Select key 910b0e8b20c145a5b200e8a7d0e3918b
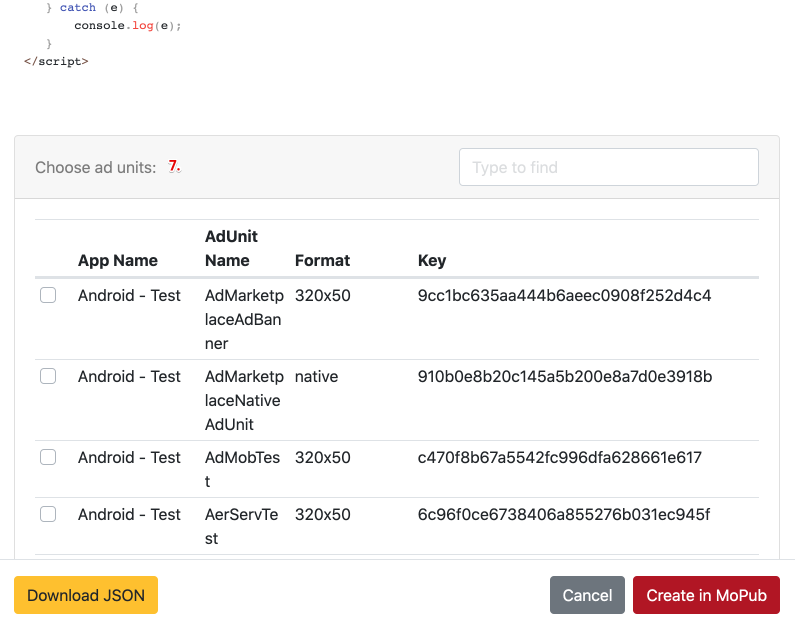 (565, 377)
